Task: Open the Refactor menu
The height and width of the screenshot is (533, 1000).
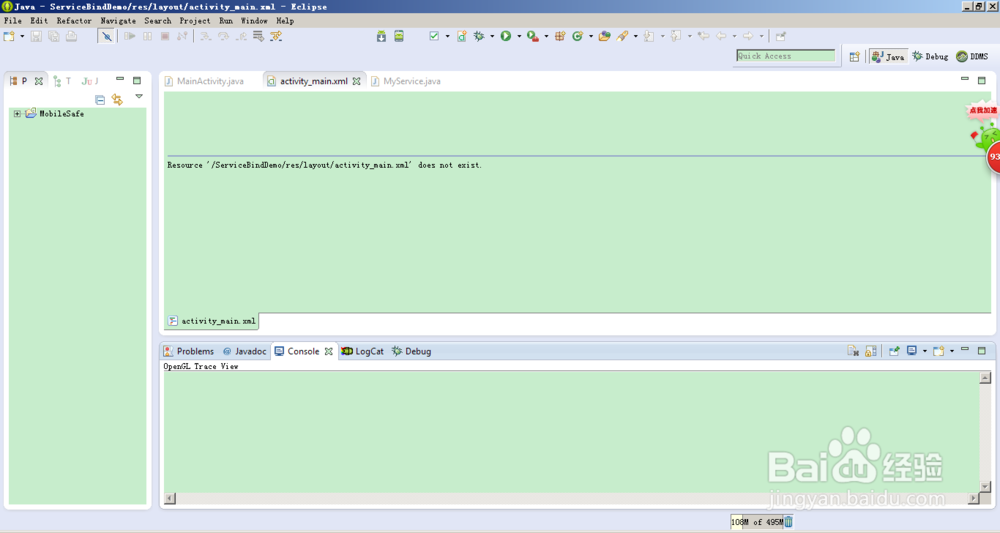Action: (x=74, y=21)
